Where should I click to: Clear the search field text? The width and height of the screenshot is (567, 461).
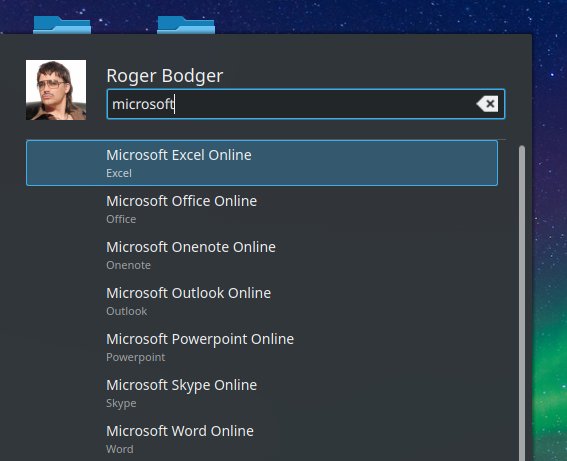(487, 104)
